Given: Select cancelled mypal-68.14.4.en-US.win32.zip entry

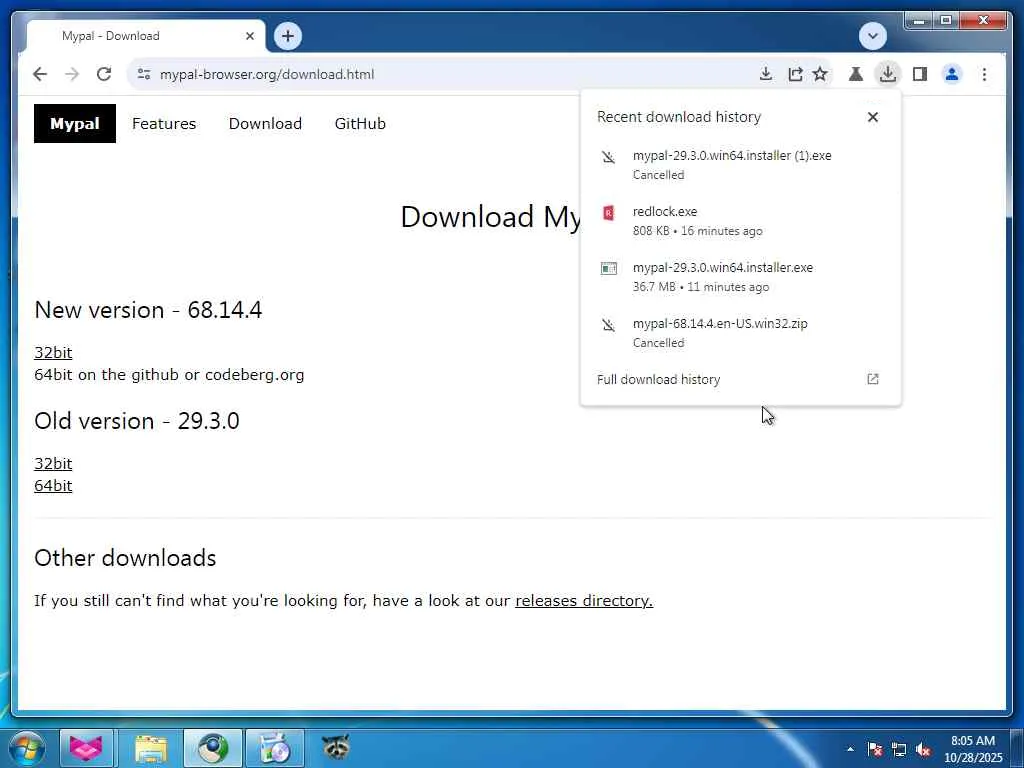Looking at the screenshot, I should coord(740,332).
